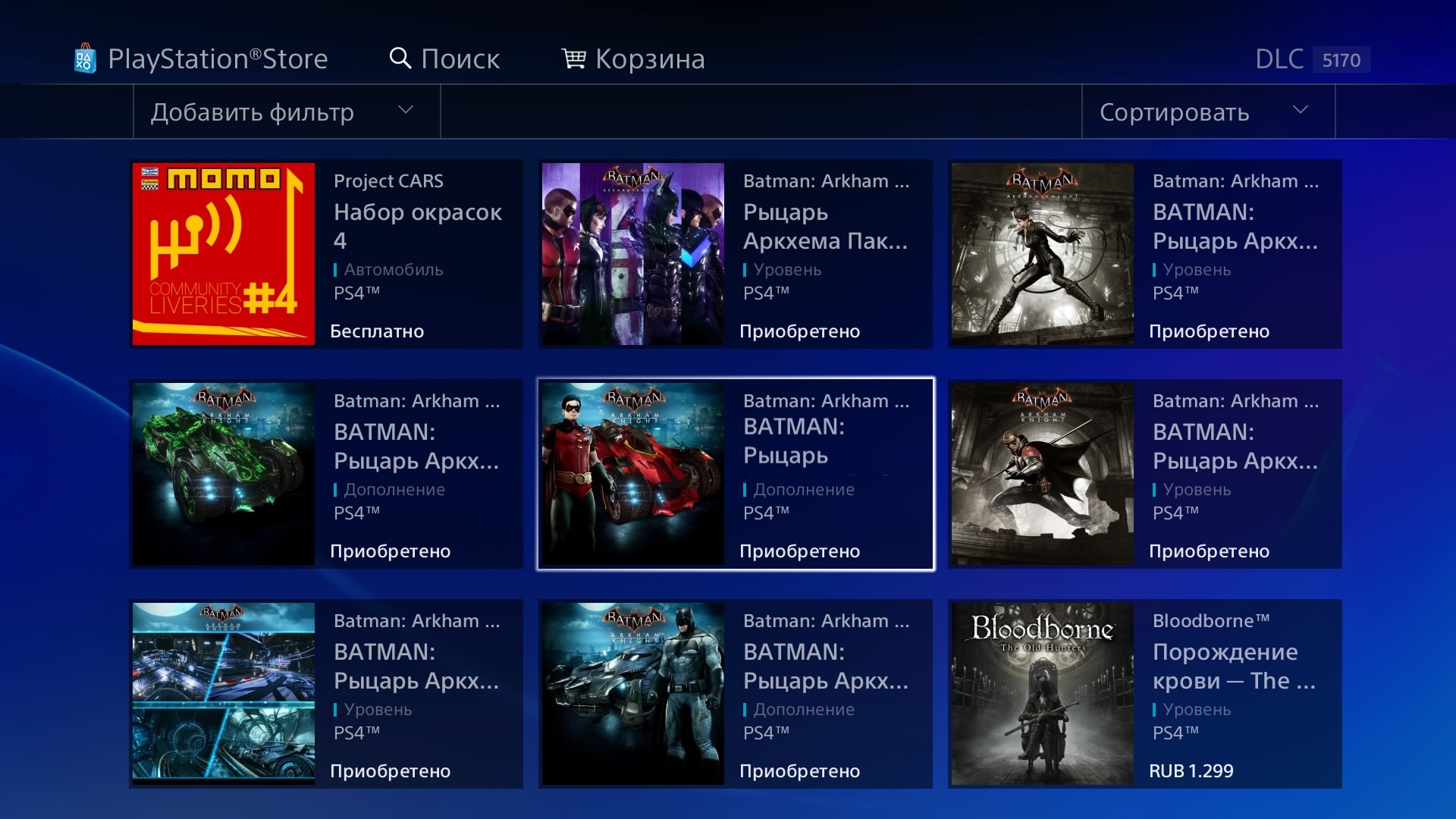This screenshot has width=1456, height=819.
Task: Open the Добавить фильтр dropdown
Action: tap(287, 111)
